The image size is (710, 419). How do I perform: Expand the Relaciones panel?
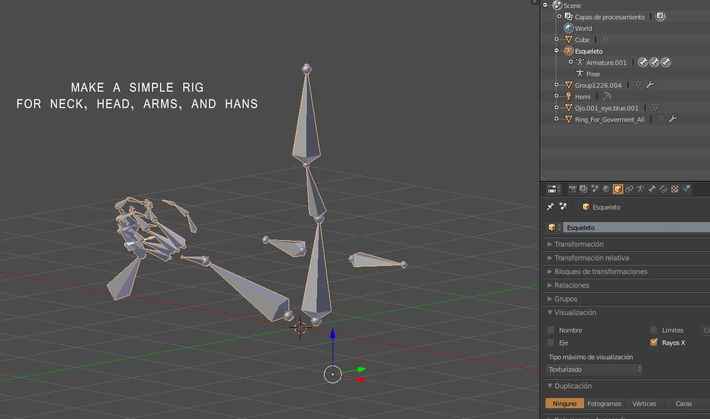(x=573, y=285)
